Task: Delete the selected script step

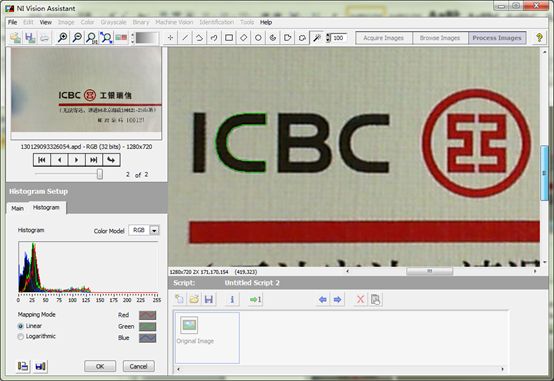Action: (x=360, y=299)
